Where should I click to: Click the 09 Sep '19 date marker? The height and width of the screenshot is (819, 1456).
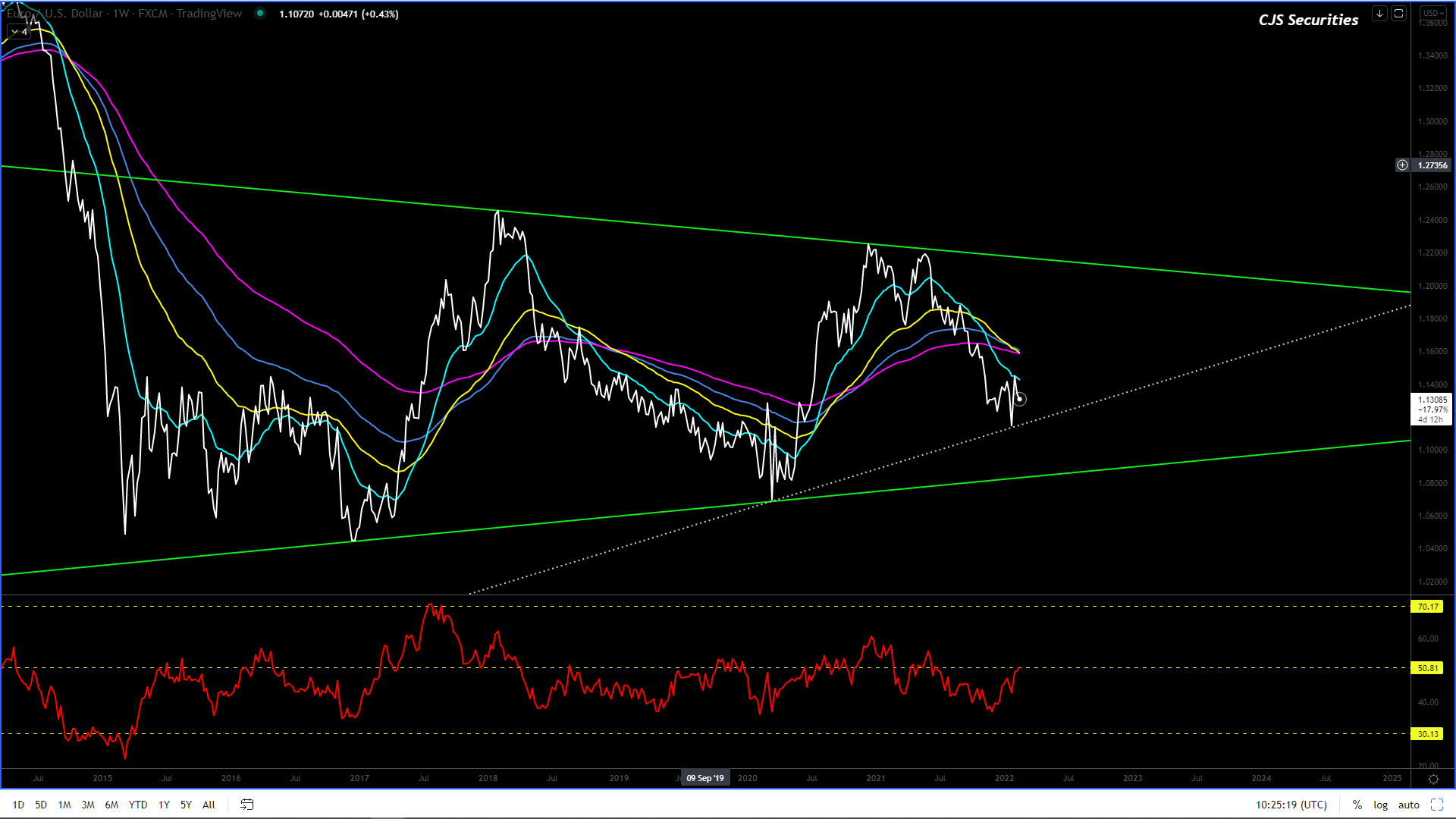click(x=705, y=778)
